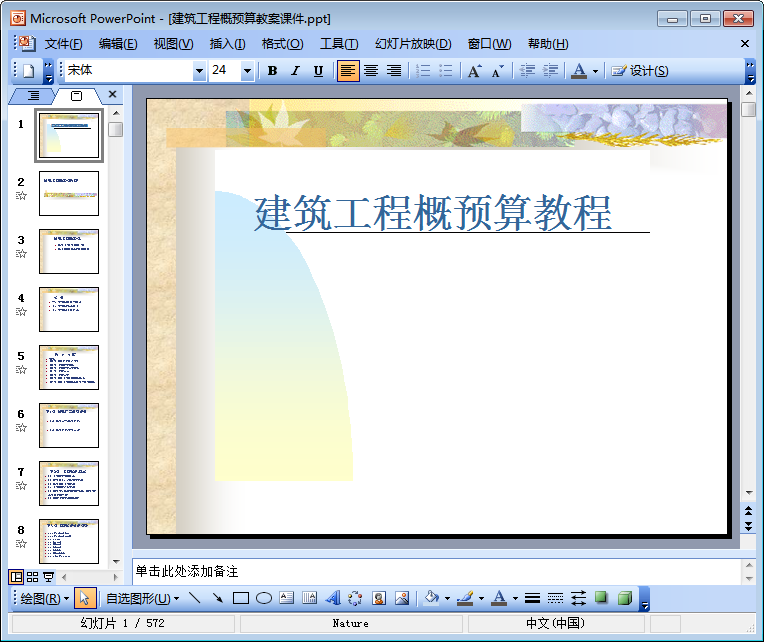
Task: Select the Arrow drawing tool
Action: coord(218,598)
